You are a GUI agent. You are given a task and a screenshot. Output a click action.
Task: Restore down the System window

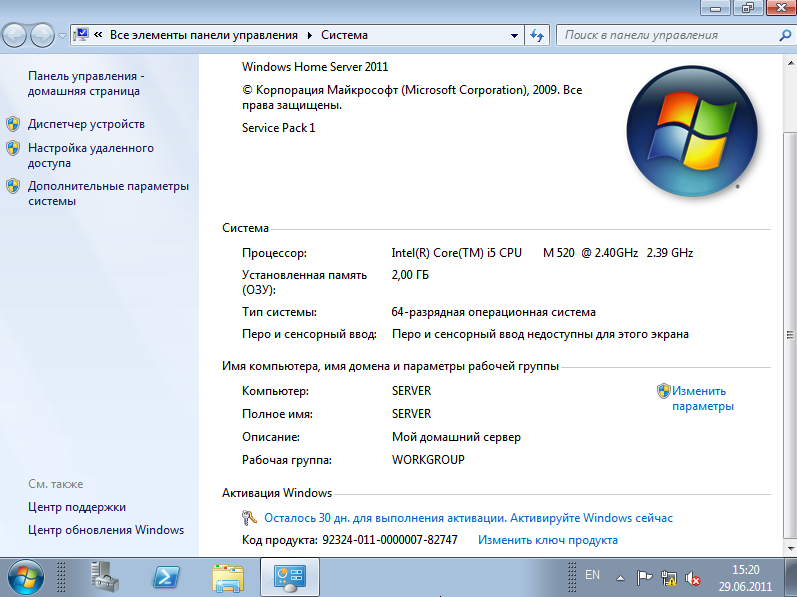point(747,8)
